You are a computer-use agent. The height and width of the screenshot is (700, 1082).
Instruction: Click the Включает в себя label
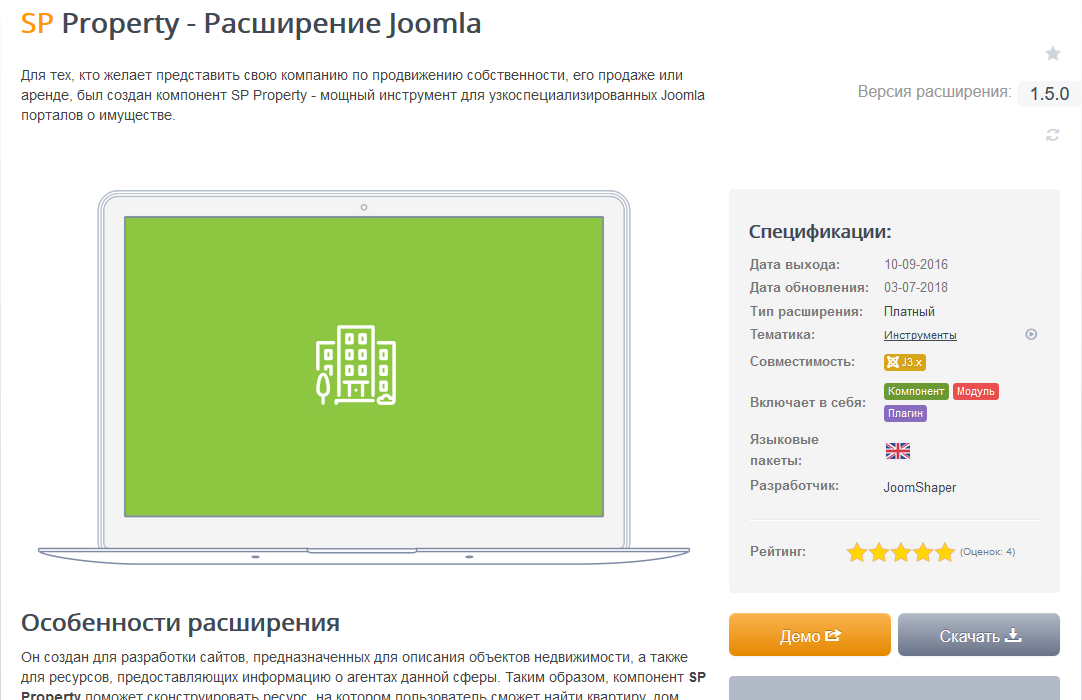[x=807, y=402]
